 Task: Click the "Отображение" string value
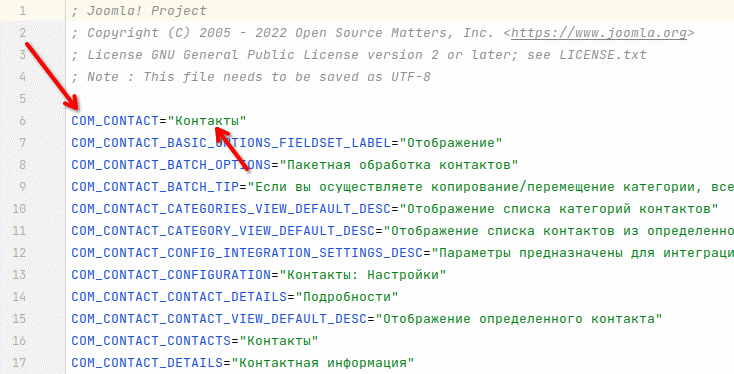pyautogui.click(x=451, y=143)
